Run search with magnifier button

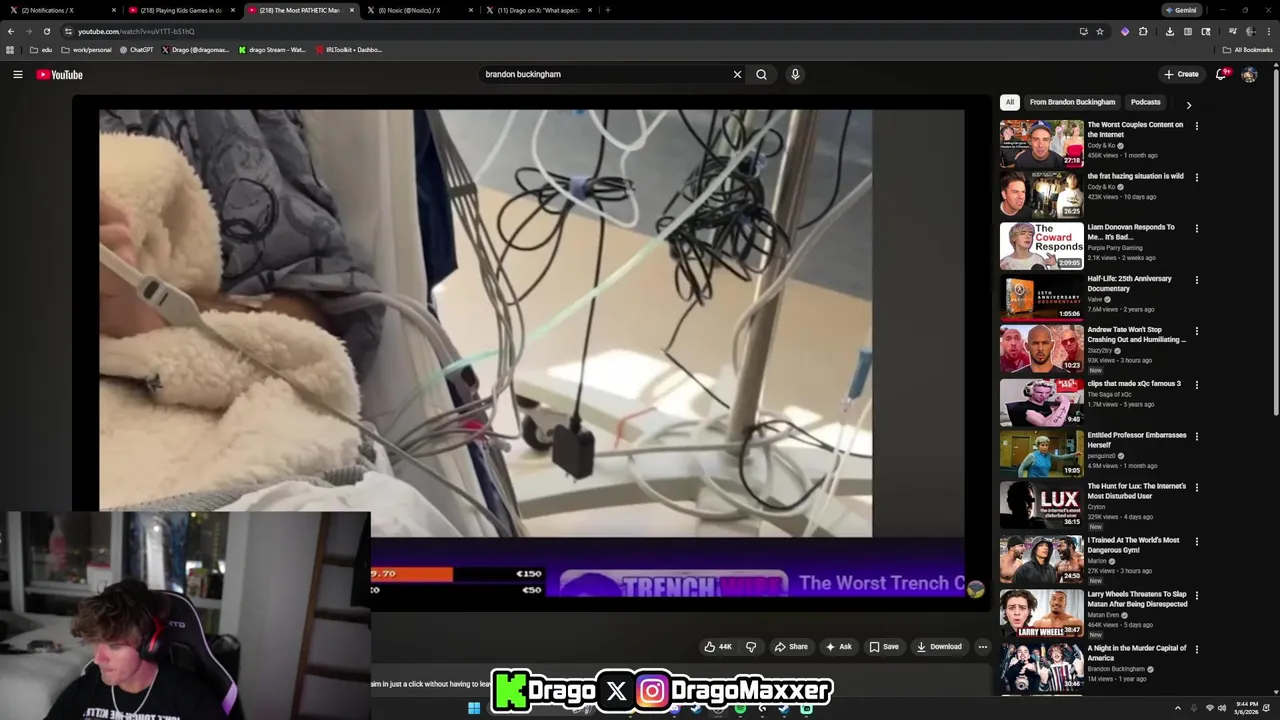761,74
